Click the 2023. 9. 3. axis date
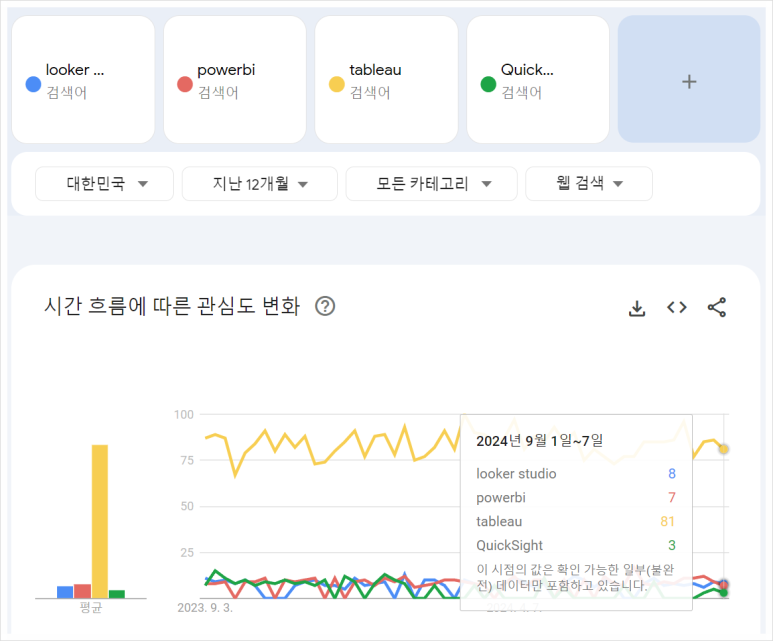 tap(205, 607)
